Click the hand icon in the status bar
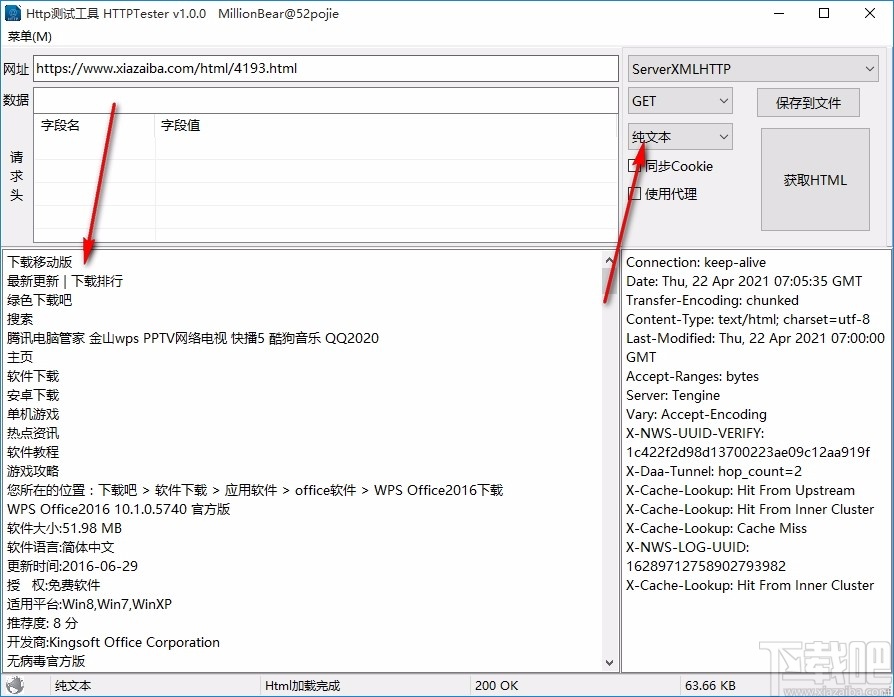Screen dimensions: 894x697 click(x=15, y=685)
